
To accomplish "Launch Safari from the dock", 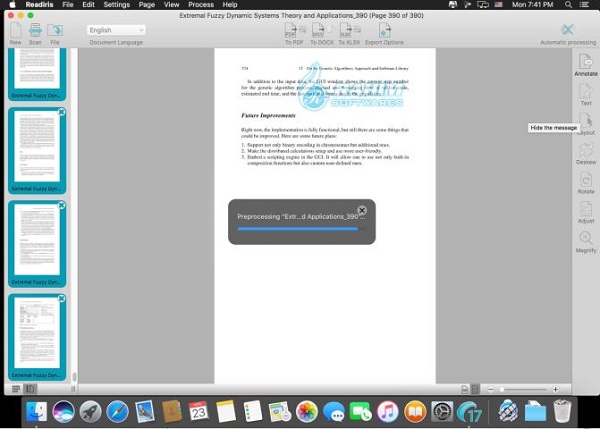I will click(117, 412).
